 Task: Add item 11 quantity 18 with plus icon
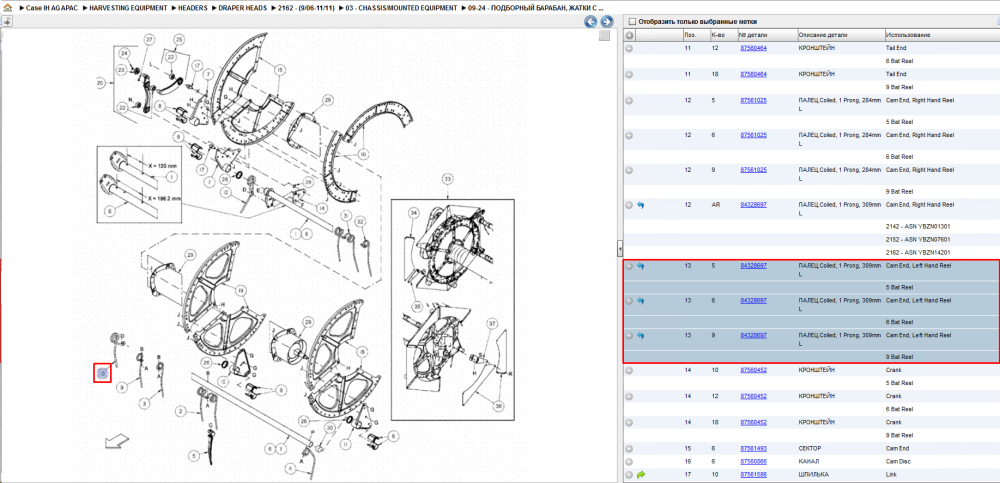(629, 74)
